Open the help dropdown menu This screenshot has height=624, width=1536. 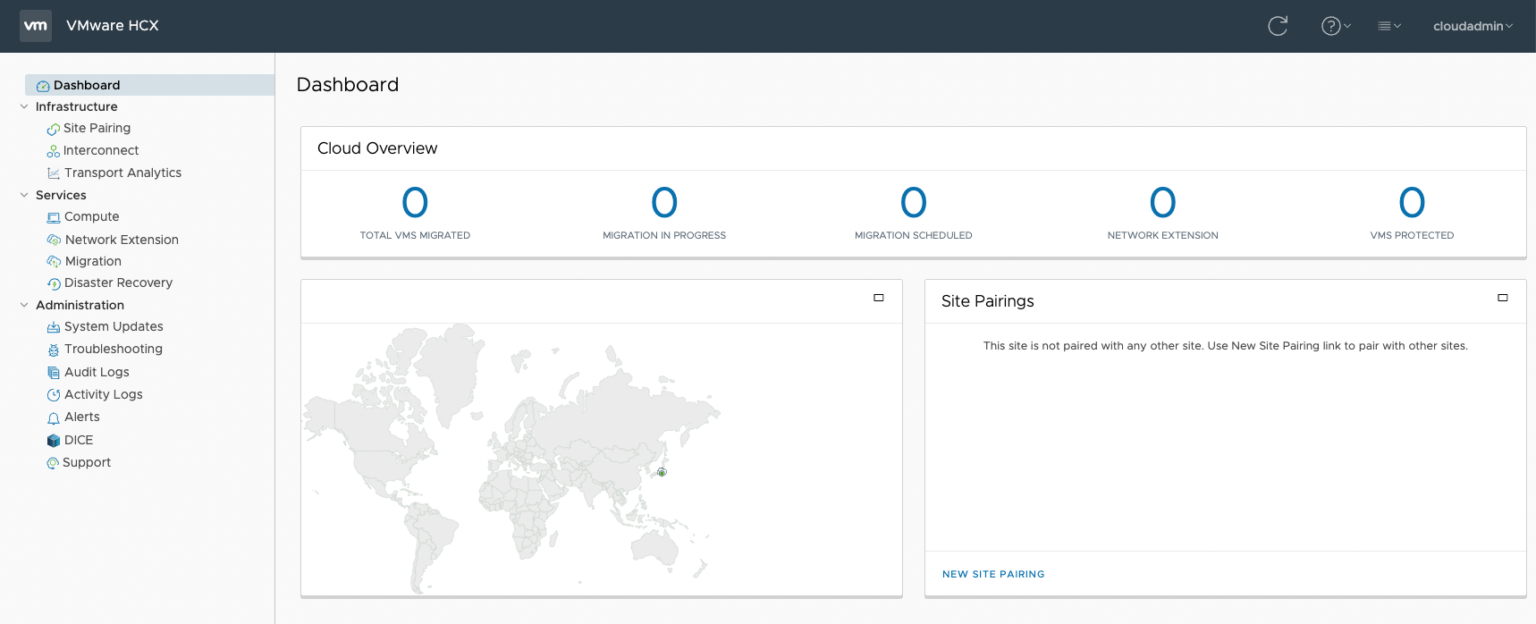1336,26
